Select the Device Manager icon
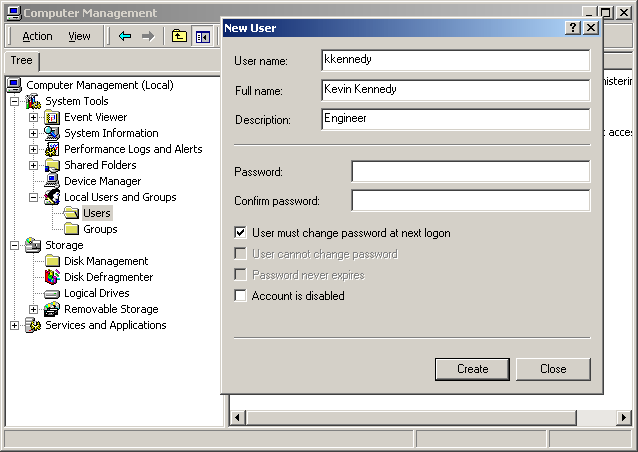Screen dimensions: 638x452 tap(52, 181)
